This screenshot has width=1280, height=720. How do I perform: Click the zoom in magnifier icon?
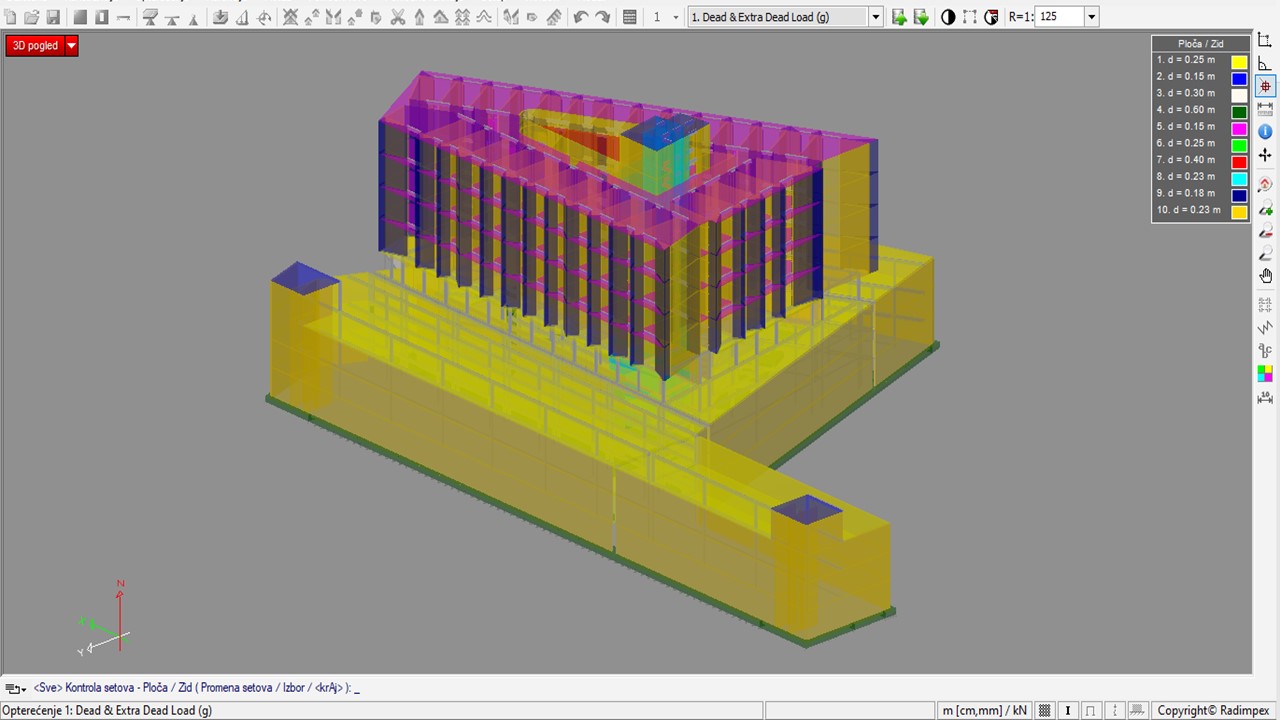coord(1265,208)
